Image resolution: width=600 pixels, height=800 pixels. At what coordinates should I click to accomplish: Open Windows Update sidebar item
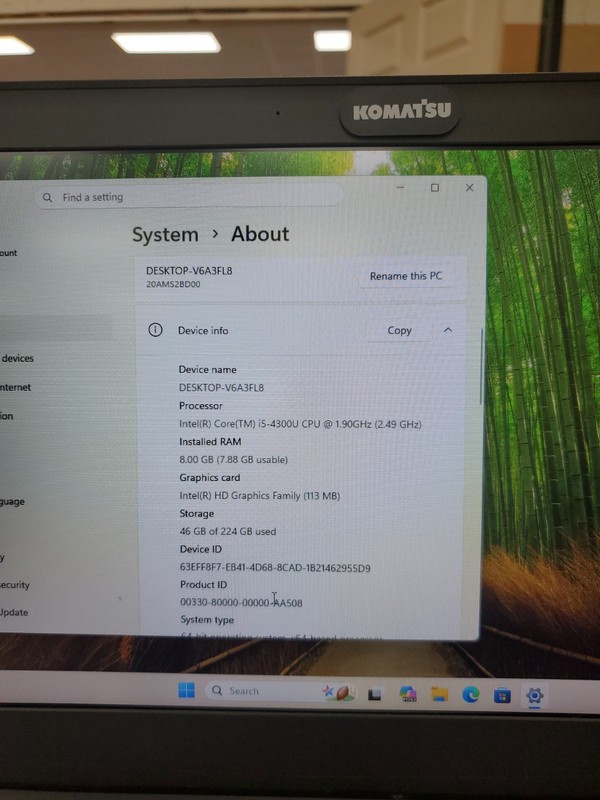click(14, 612)
